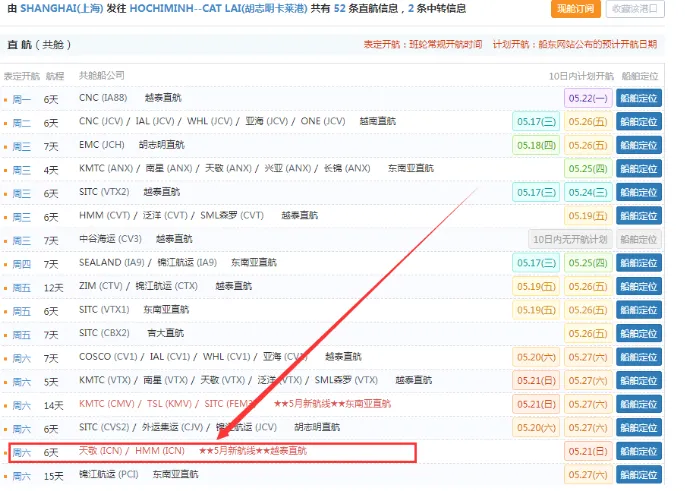Click the 锦江航运 (PCI) carrier name
Viewport: 685px width, 491px height.
click(109, 475)
